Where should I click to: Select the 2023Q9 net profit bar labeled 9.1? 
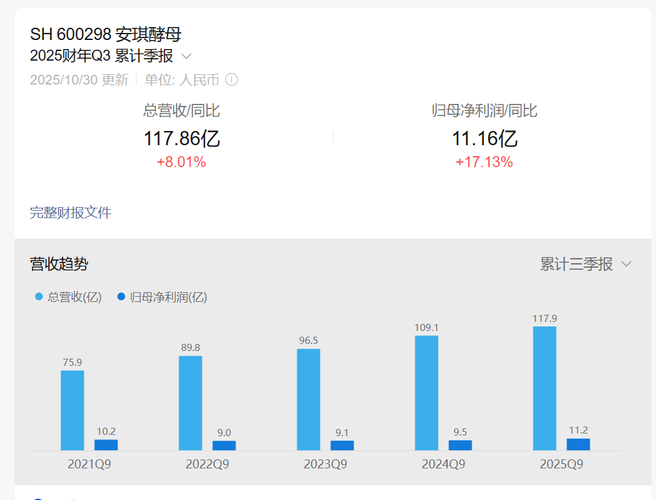click(x=342, y=446)
